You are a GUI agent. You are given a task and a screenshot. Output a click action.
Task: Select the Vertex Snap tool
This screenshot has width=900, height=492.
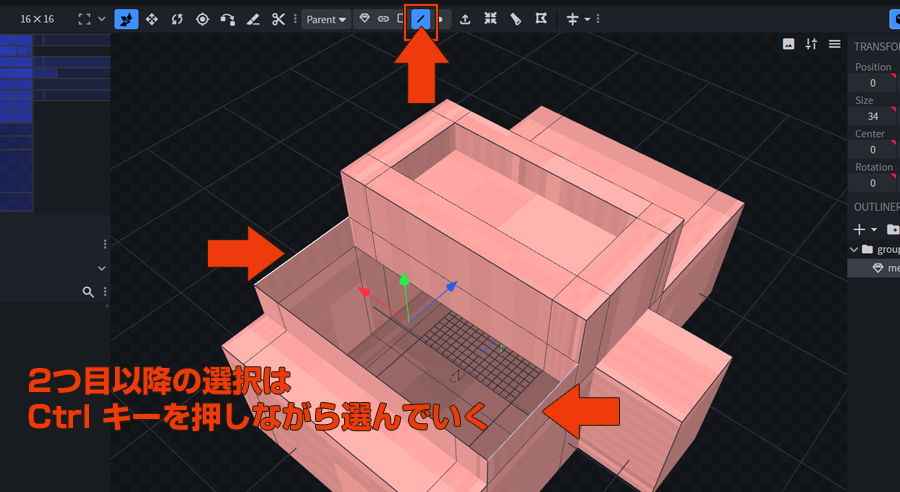coord(228,19)
